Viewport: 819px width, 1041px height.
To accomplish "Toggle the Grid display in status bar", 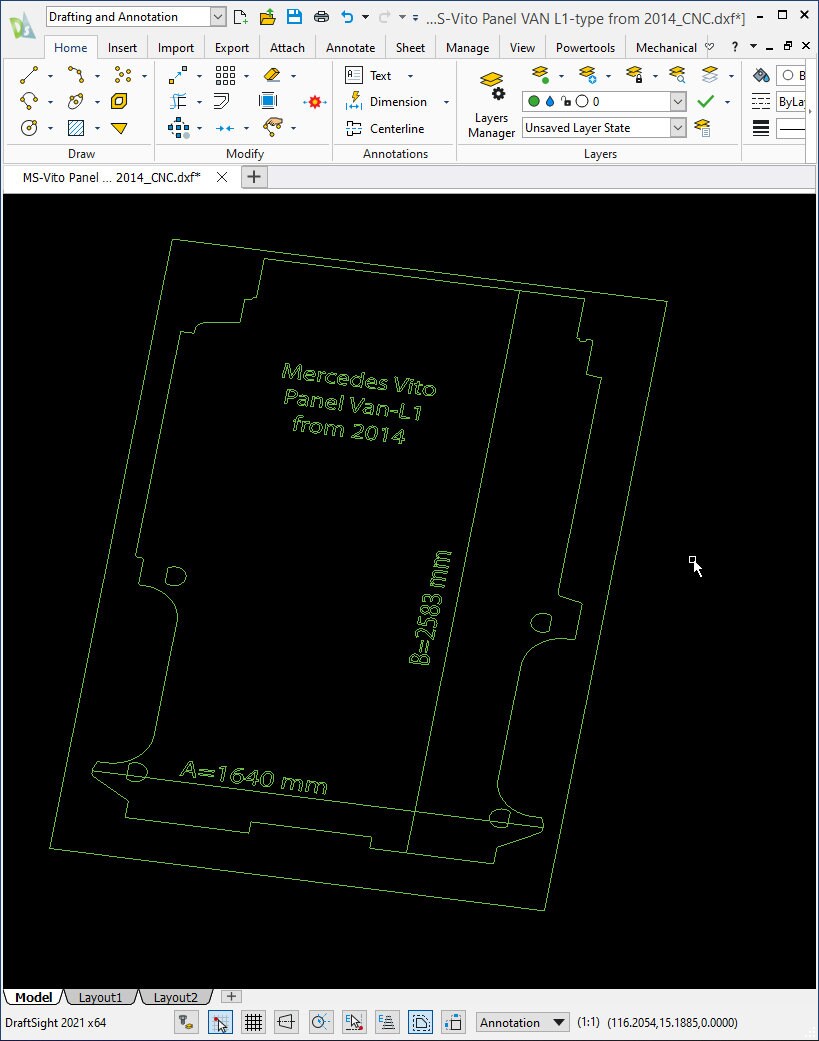I will coord(254,1022).
